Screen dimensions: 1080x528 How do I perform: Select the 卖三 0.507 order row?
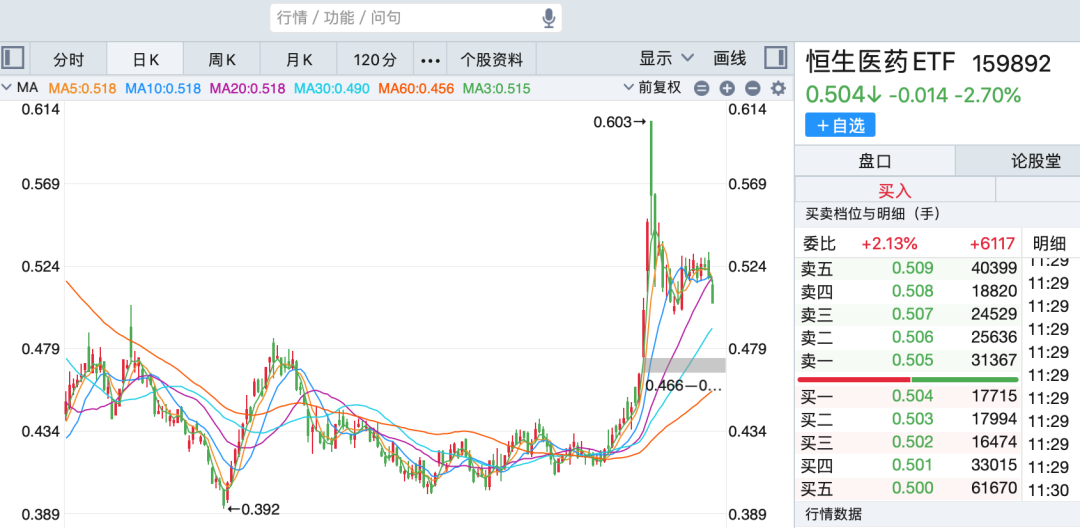pos(908,315)
